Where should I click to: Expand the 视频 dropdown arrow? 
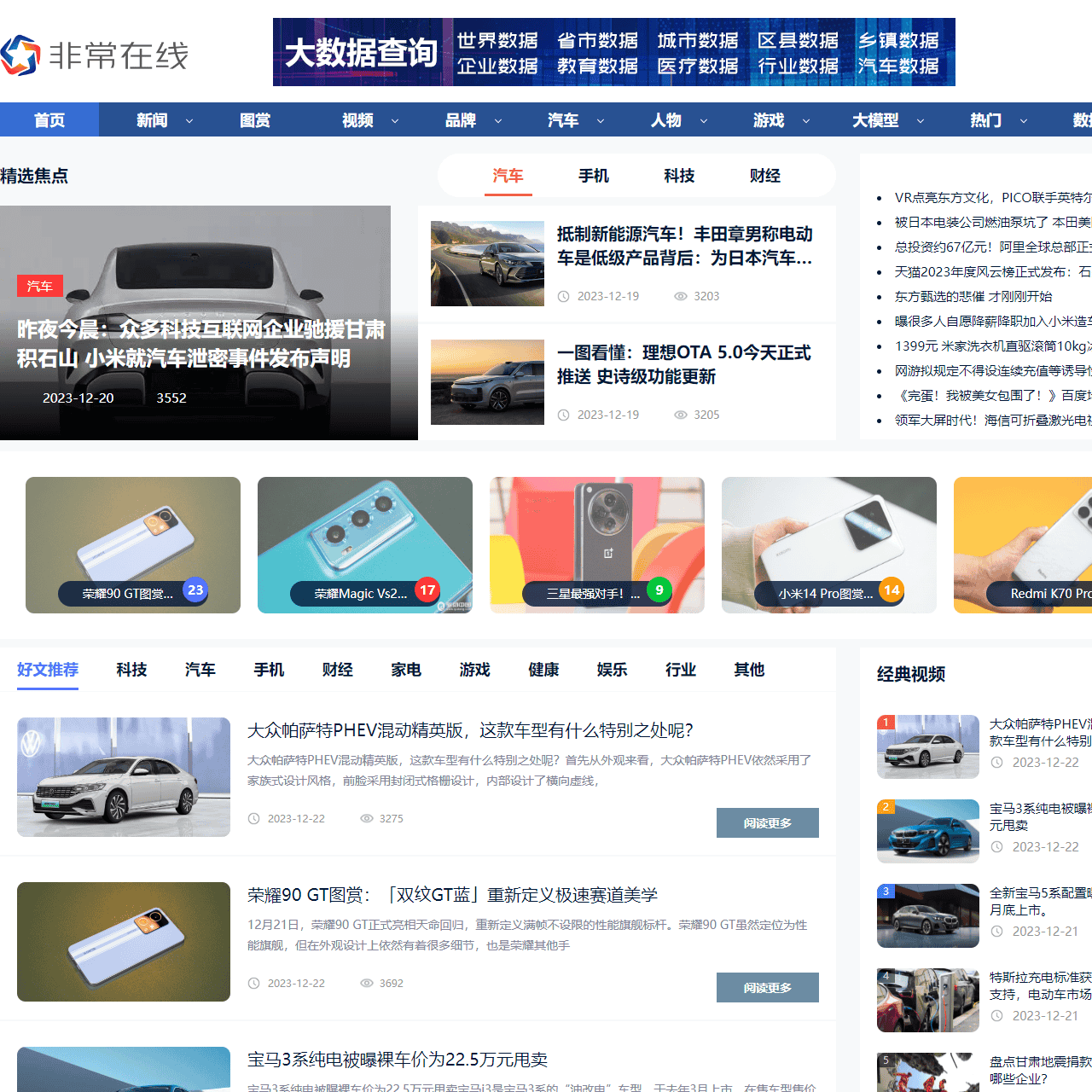395,121
